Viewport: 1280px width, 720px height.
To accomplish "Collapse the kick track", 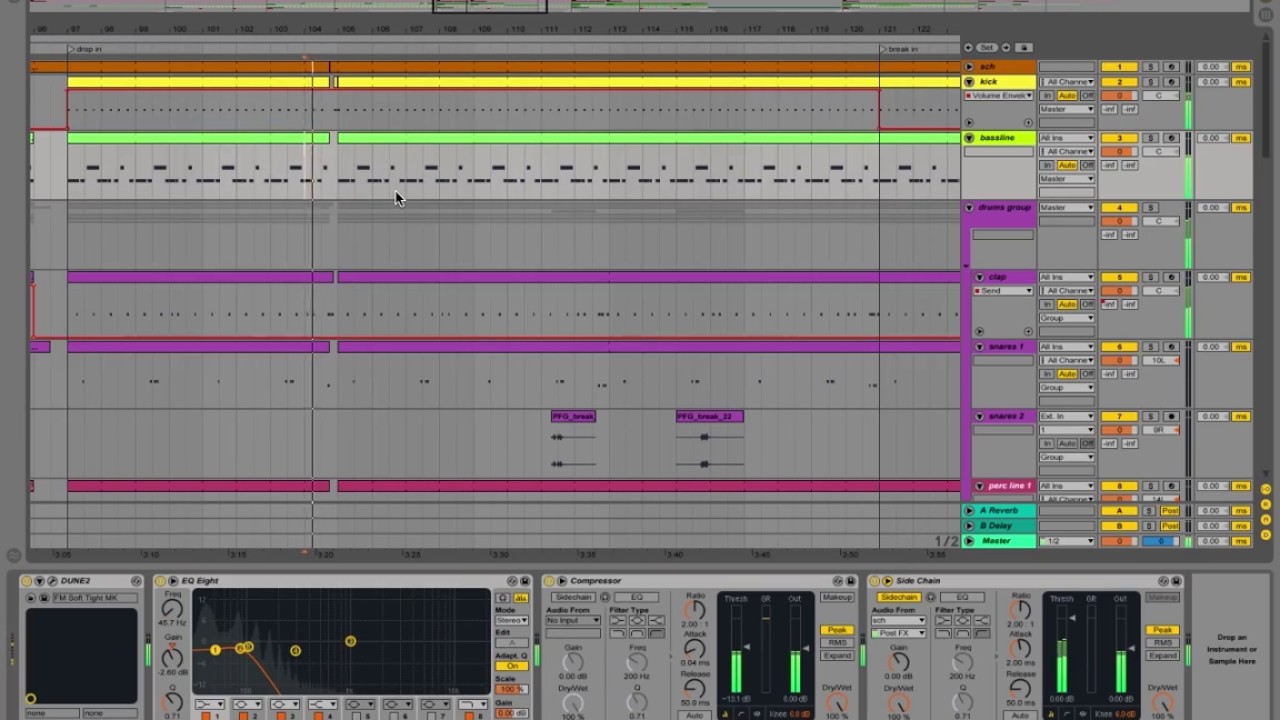I will [969, 81].
